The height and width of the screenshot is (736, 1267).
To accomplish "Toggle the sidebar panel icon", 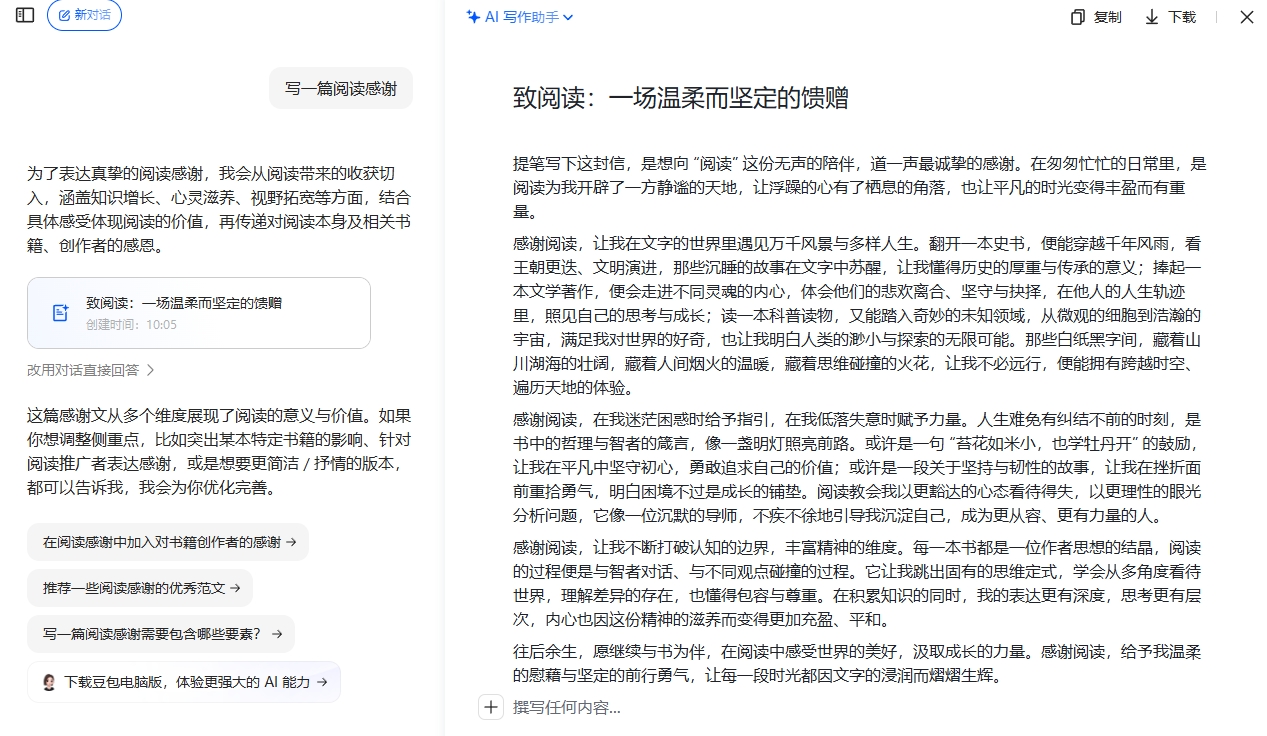I will [25, 16].
